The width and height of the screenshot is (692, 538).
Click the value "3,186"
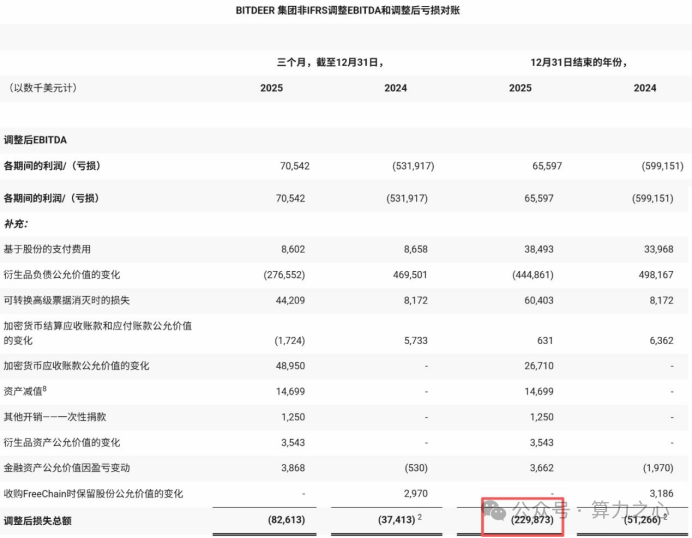(x=662, y=494)
